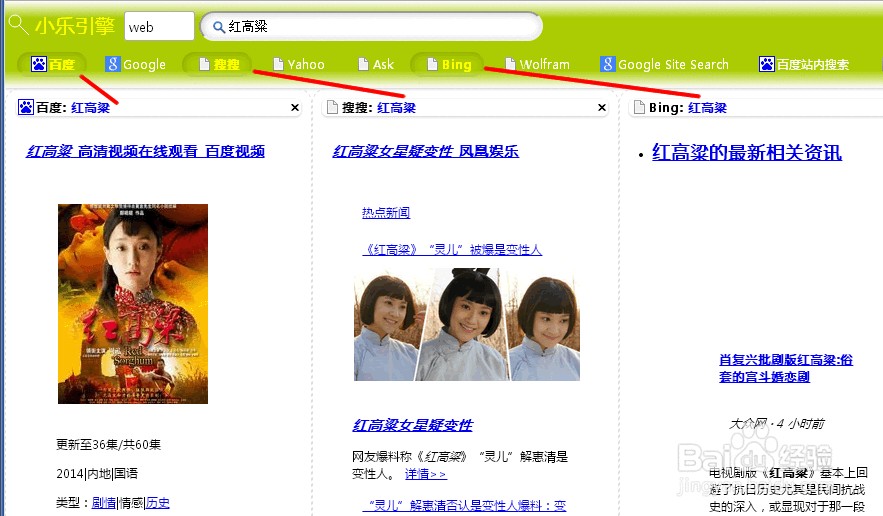The width and height of the screenshot is (883, 516).
Task: Click the 更新至36集/共60集 text
Action: tap(109, 444)
